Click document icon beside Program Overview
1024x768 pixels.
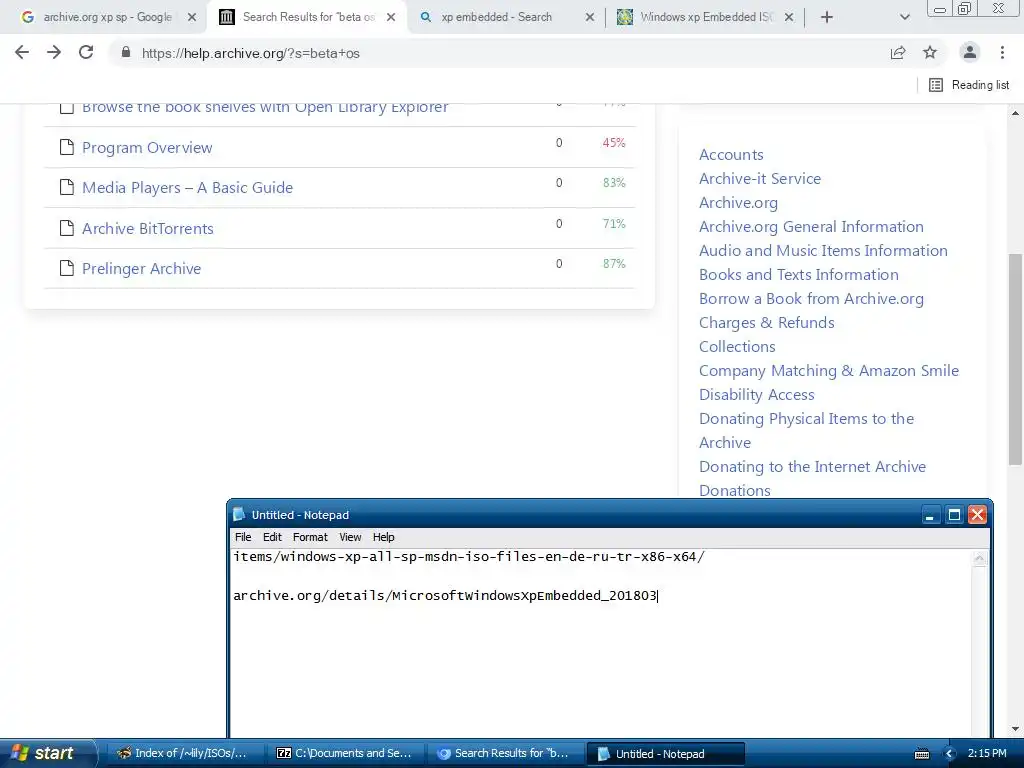click(67, 147)
